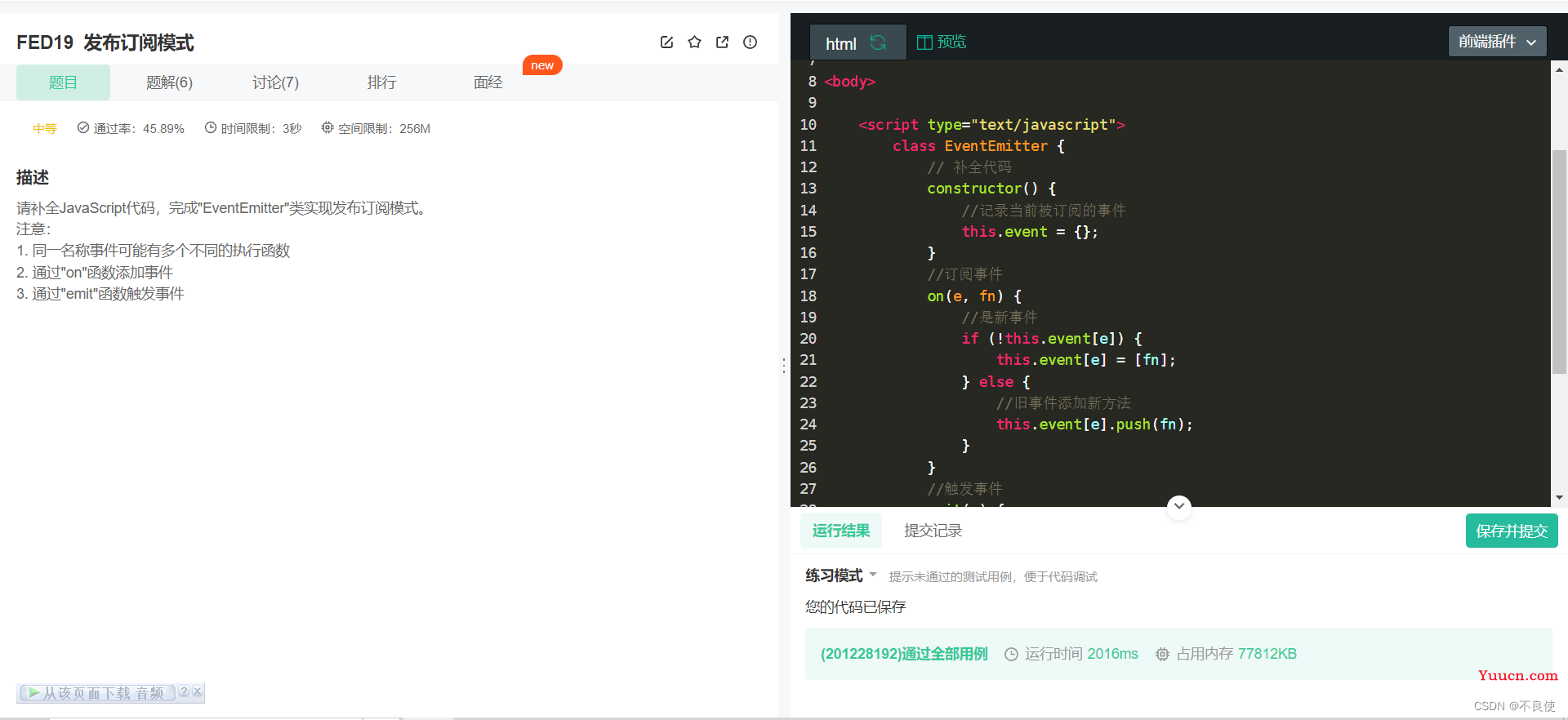Click the run time clock icon
Screen dimensions: 1568x720
(1011, 654)
